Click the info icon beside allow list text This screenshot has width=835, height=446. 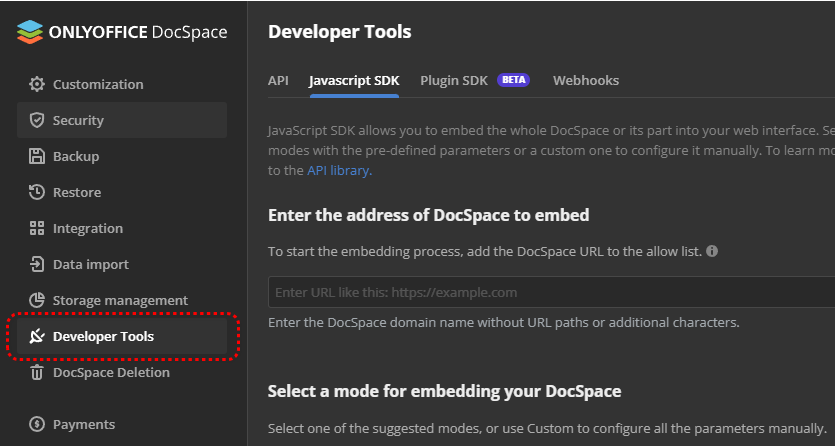point(712,251)
